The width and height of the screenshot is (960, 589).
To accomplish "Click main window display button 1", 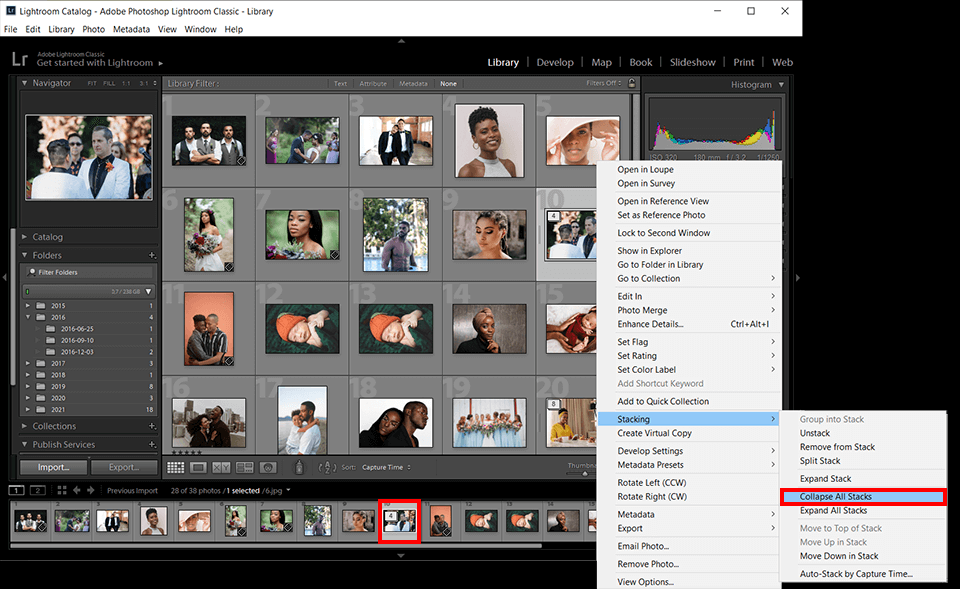I will (x=17, y=490).
